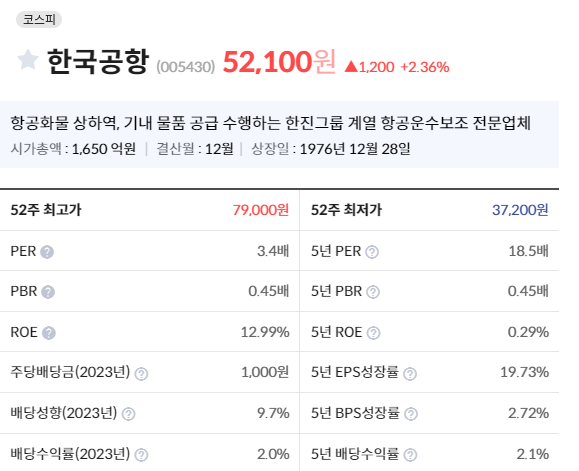Click the 배당수익률 value 2.0%
The height and width of the screenshot is (471, 579).
point(273,454)
